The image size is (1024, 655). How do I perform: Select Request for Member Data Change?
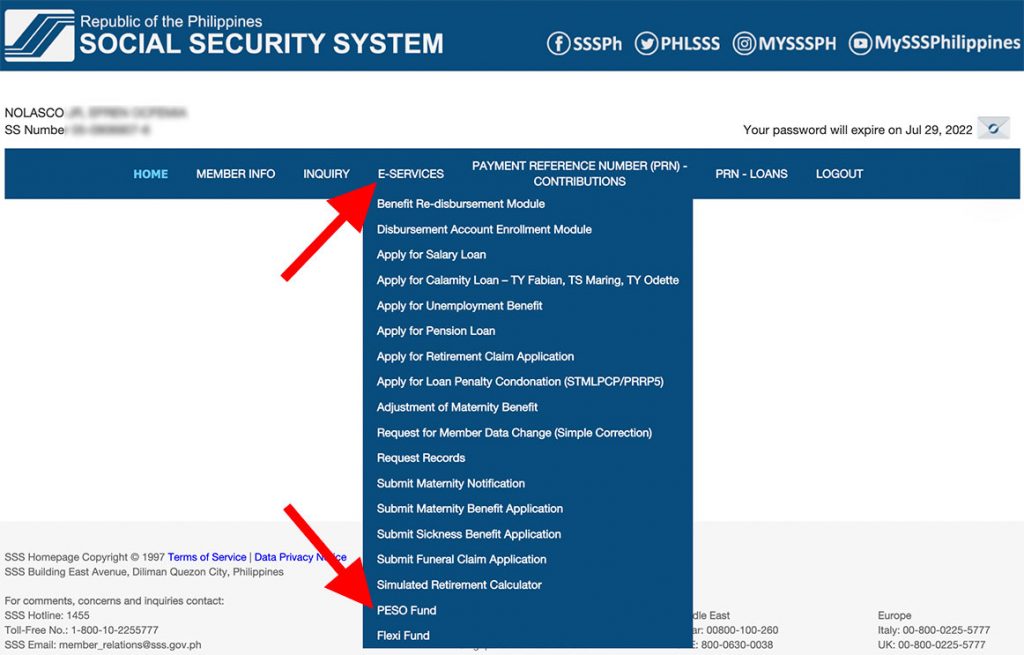pos(514,432)
